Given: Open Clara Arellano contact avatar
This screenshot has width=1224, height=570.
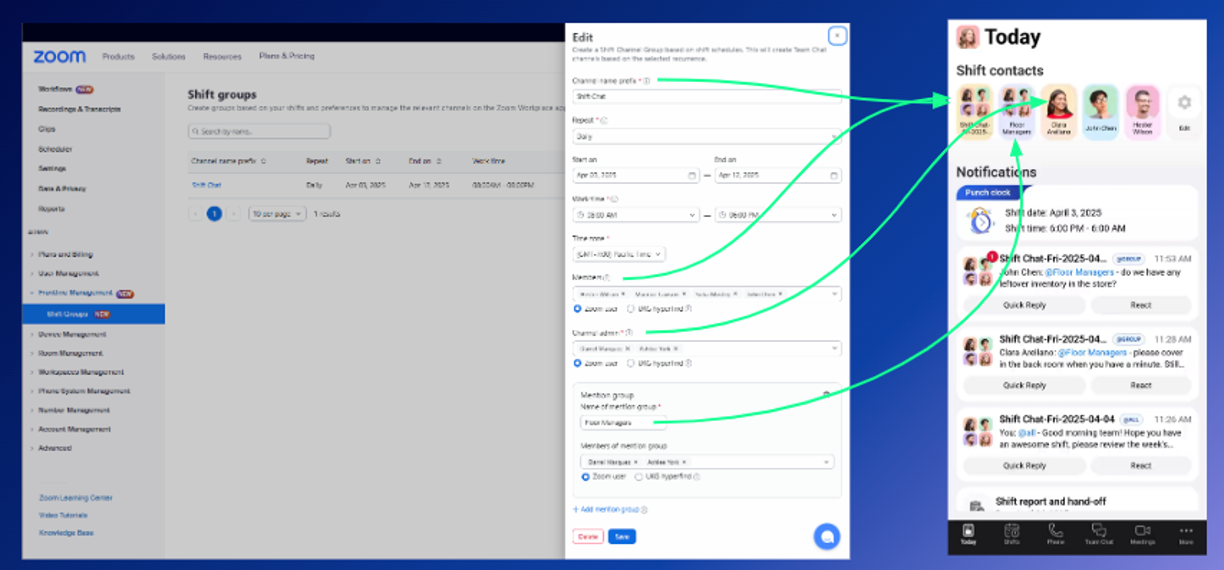Looking at the screenshot, I should (1058, 102).
